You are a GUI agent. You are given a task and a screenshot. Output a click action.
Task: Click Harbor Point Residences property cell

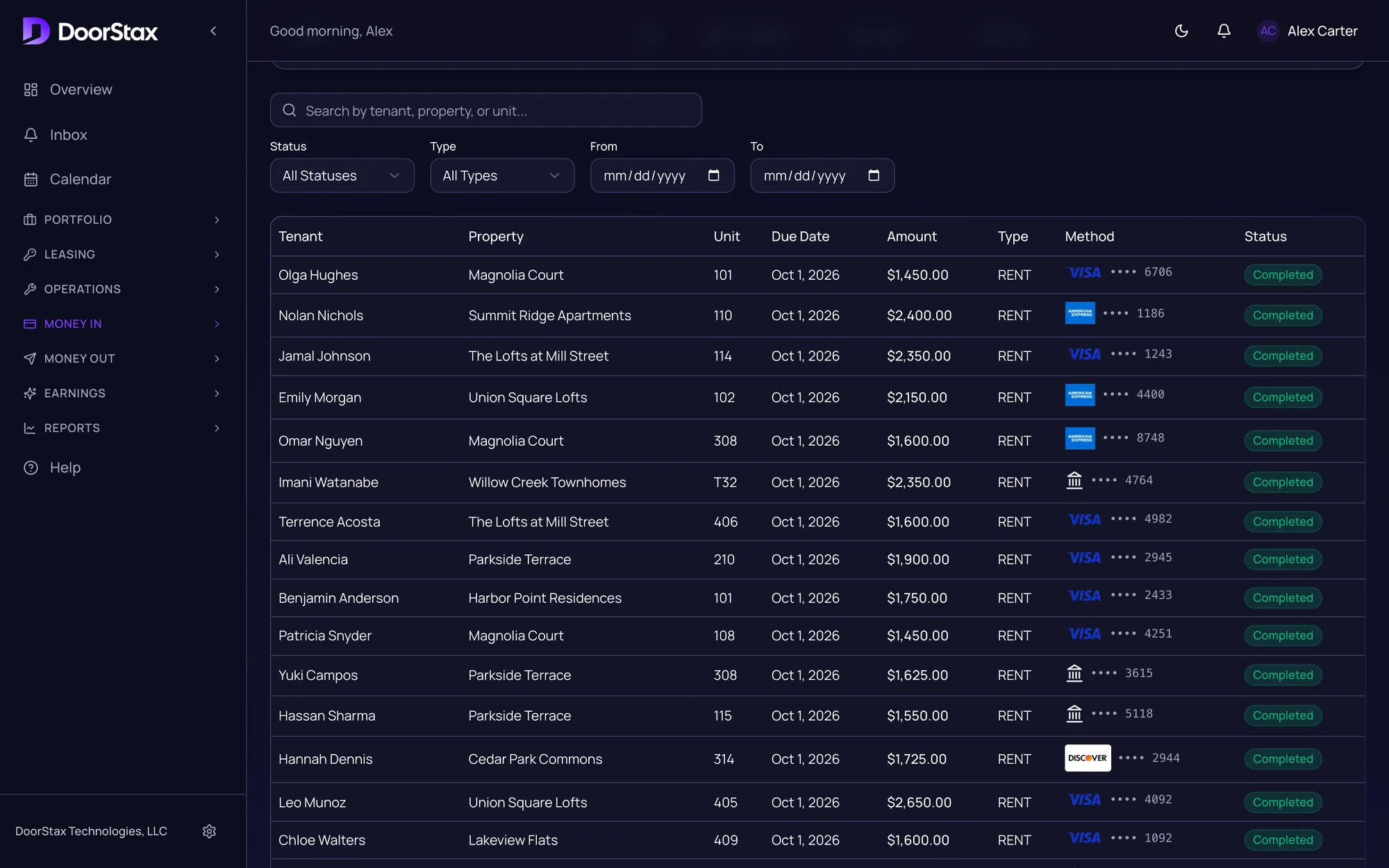tap(545, 598)
